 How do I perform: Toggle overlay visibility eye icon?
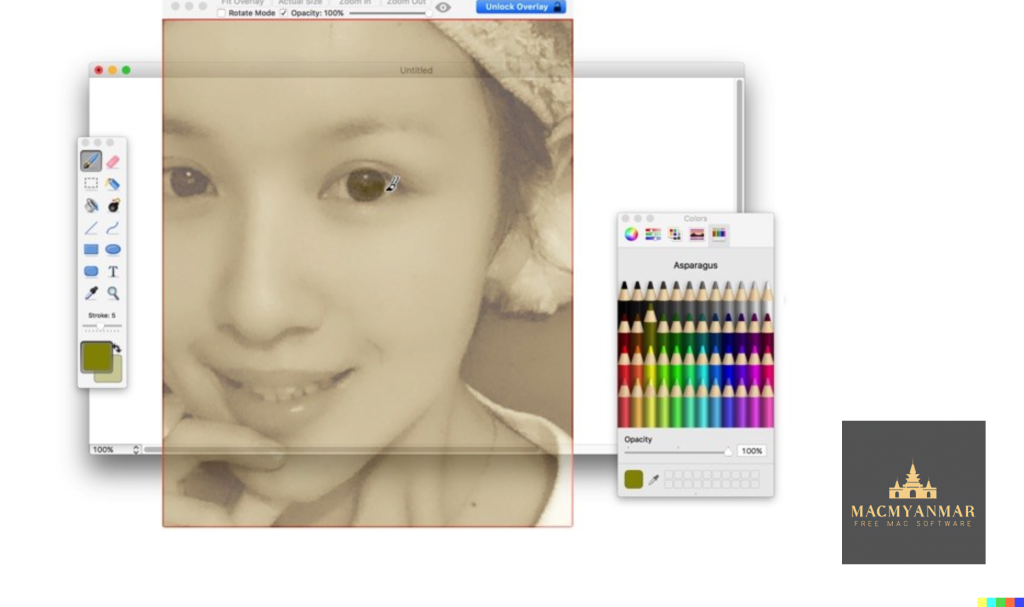pos(443,8)
